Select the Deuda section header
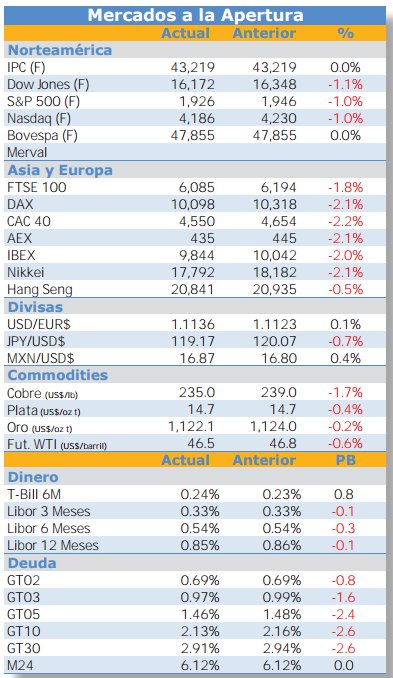 coord(32,563)
